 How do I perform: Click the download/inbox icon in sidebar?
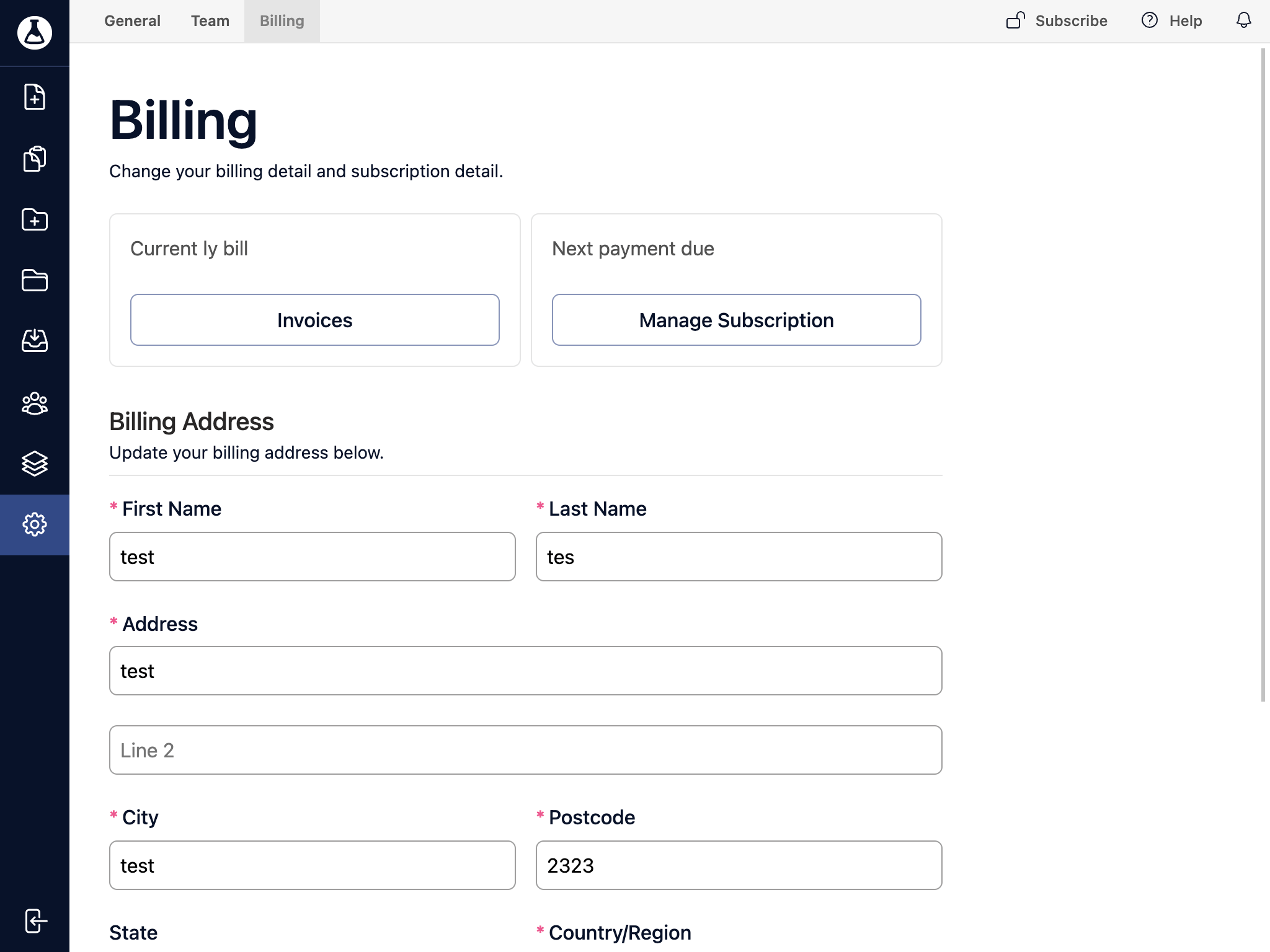pos(34,340)
